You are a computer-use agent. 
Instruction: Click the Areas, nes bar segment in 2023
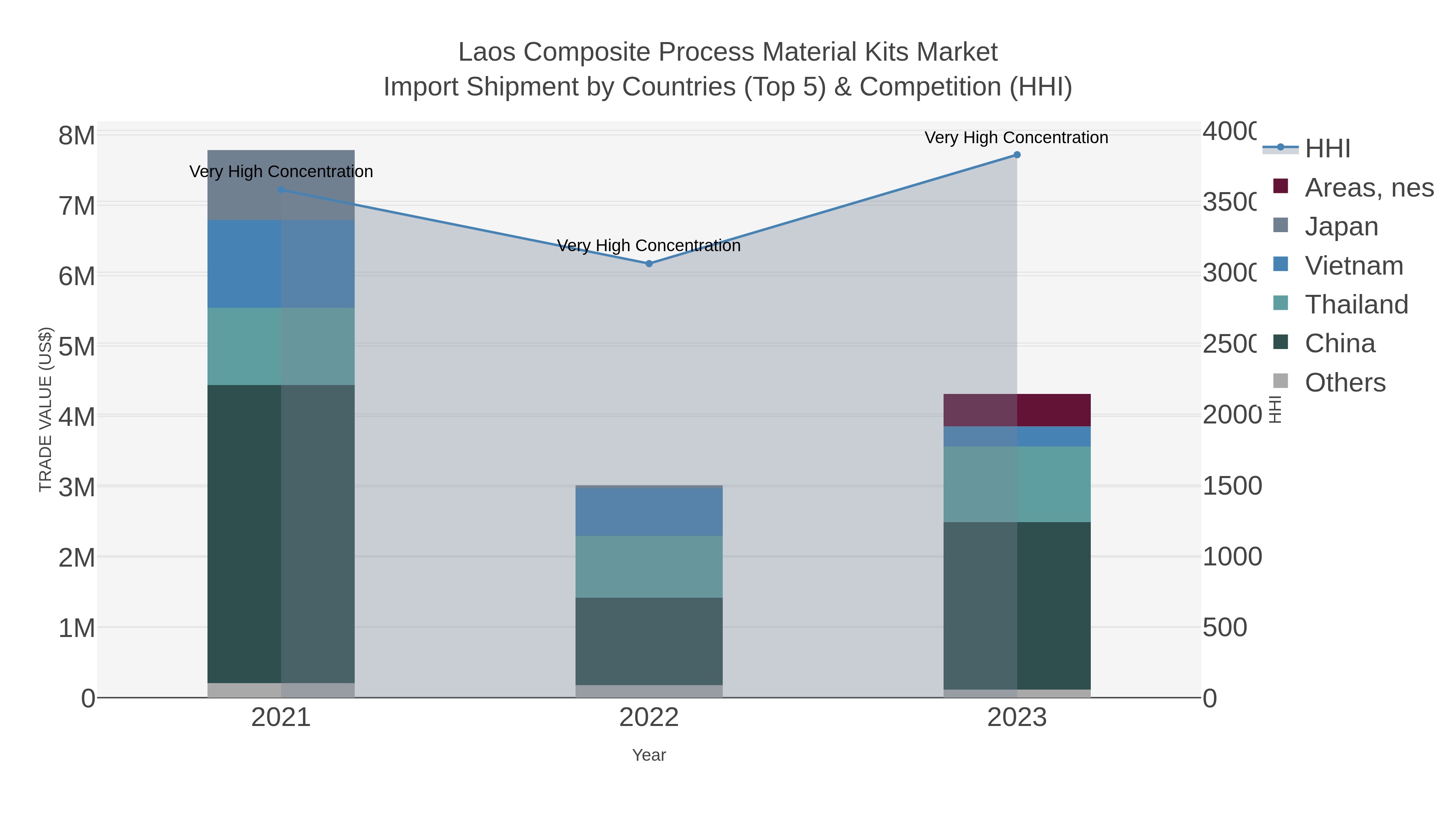point(1017,411)
